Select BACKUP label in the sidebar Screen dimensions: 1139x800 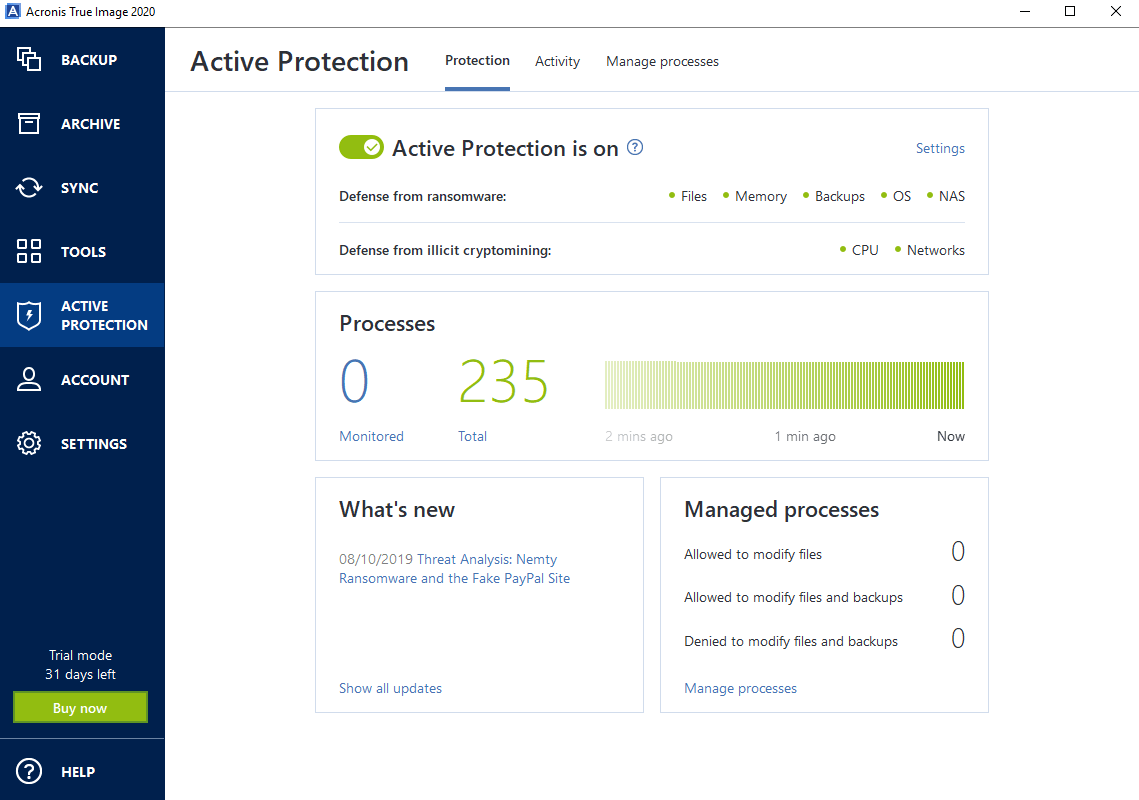click(89, 60)
